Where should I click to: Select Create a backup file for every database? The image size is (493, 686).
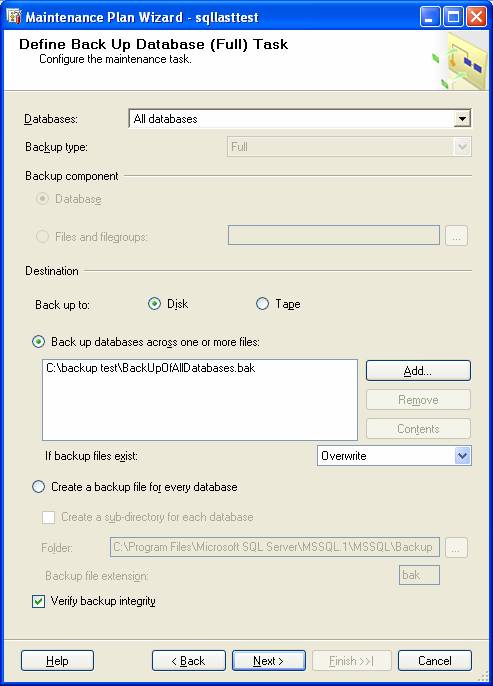click(x=38, y=487)
